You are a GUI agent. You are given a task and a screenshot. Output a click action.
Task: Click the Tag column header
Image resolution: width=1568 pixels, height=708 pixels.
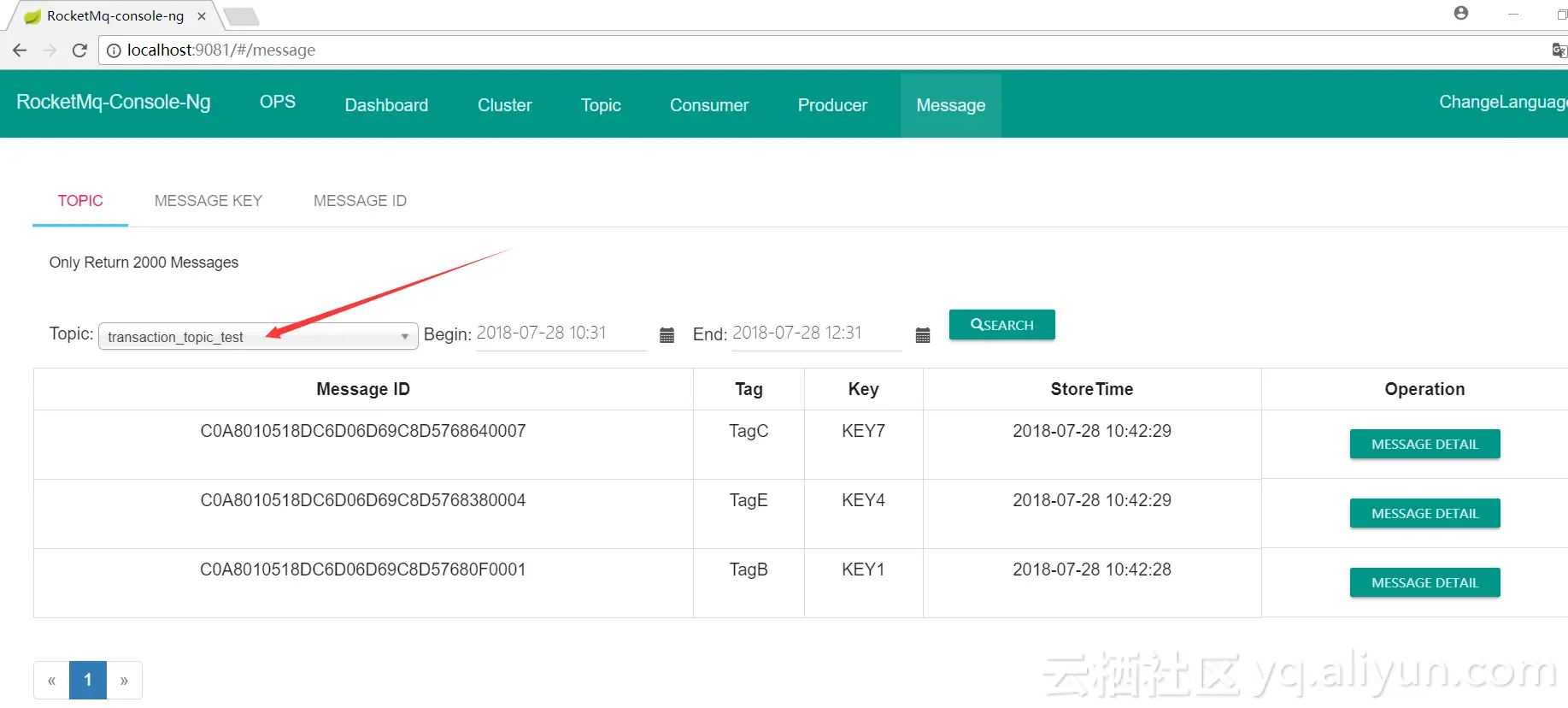tap(749, 389)
